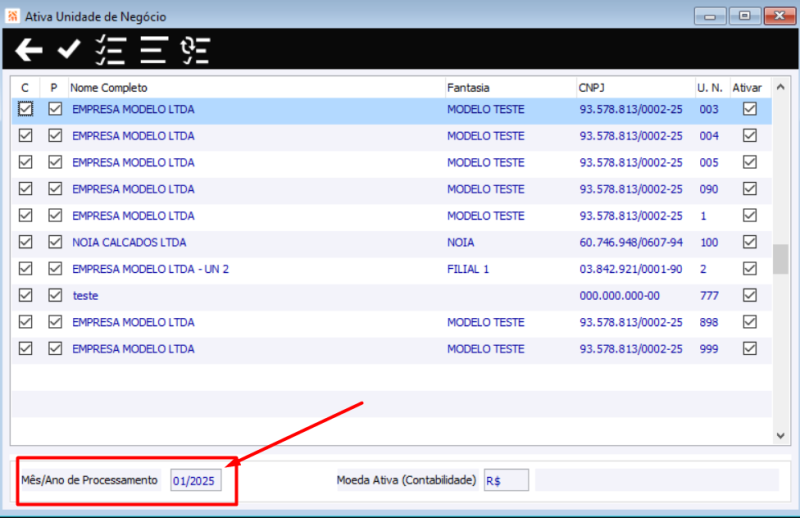Click the C column header
Image resolution: width=800 pixels, height=518 pixels.
tap(25, 88)
